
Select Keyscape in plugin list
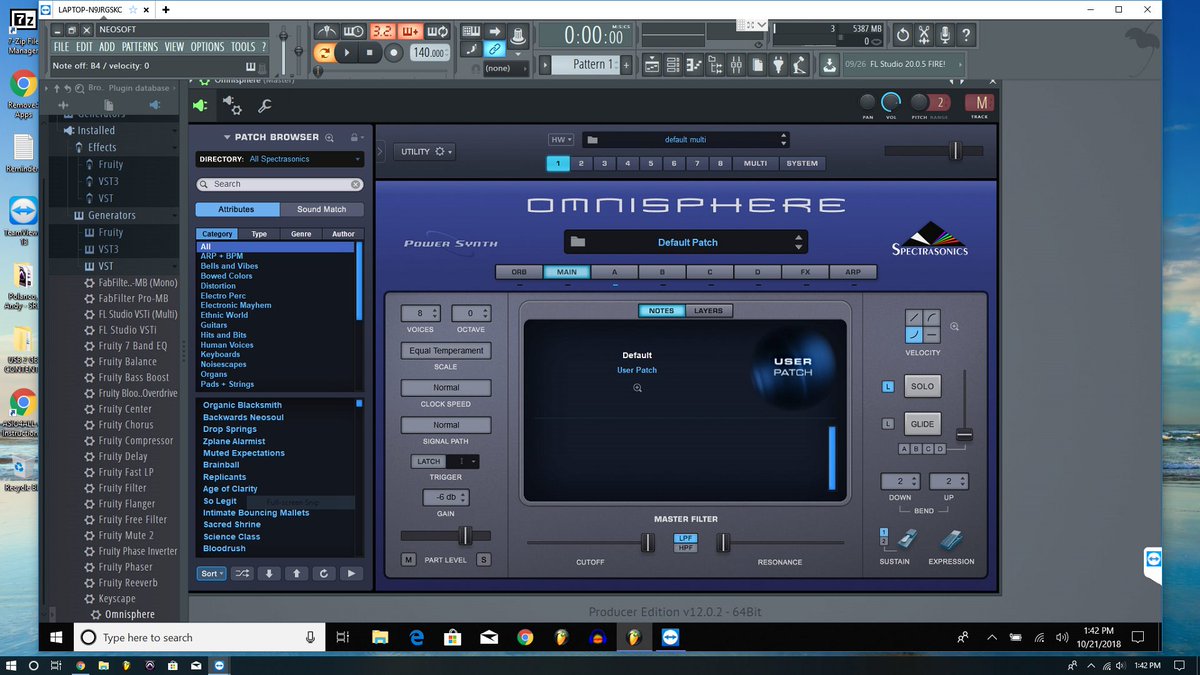(x=117, y=599)
